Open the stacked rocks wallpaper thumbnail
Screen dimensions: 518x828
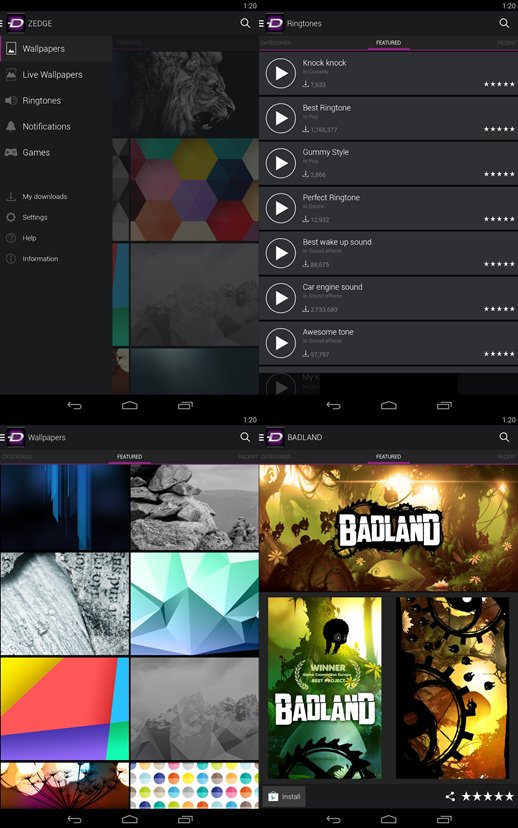[194, 507]
